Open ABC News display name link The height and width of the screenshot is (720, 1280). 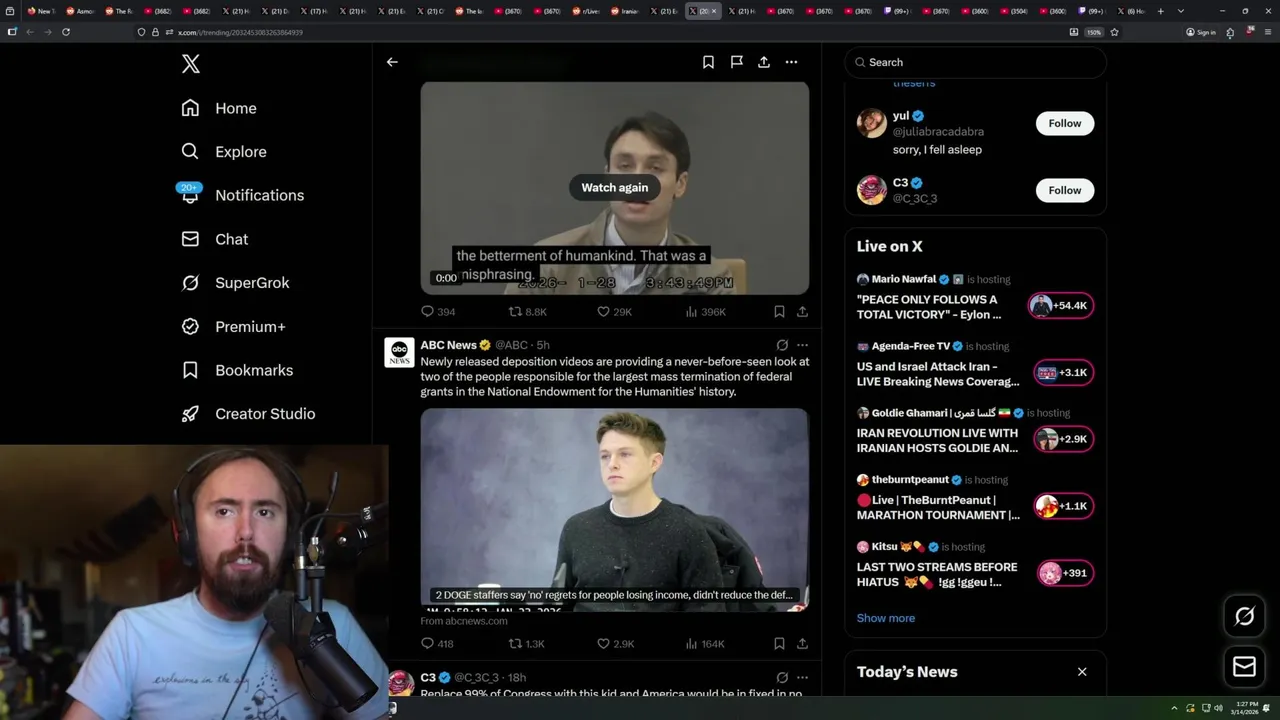tap(448, 345)
